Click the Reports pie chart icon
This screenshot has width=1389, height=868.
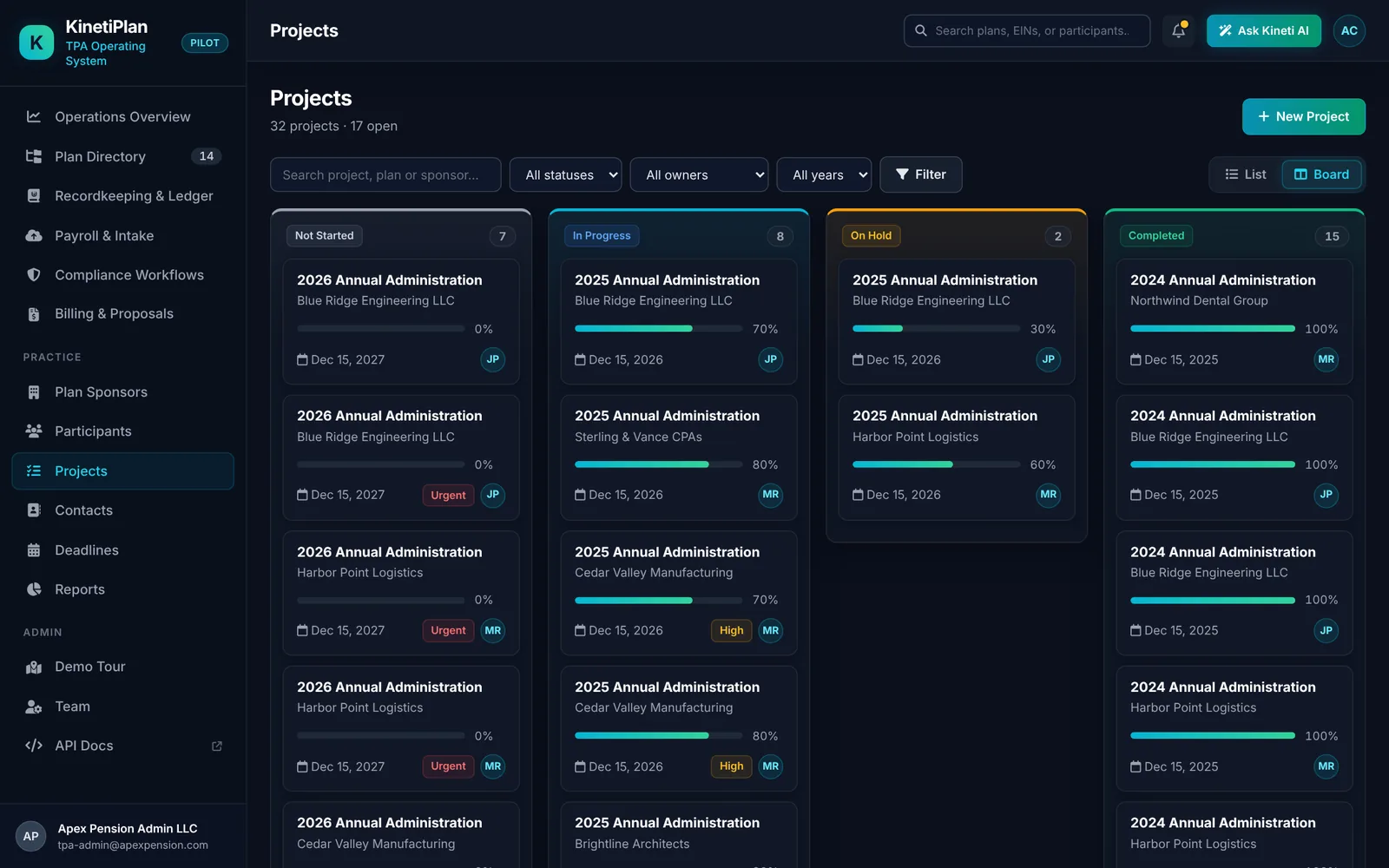34,589
